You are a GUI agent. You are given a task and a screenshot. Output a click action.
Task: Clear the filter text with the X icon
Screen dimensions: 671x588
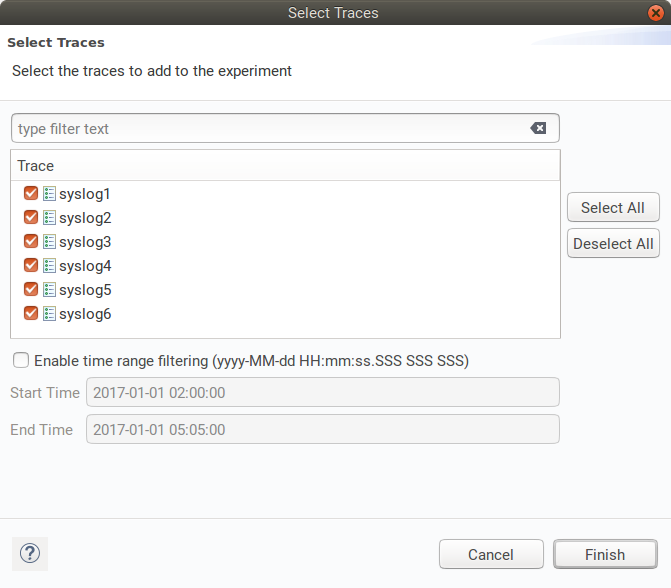tap(538, 128)
